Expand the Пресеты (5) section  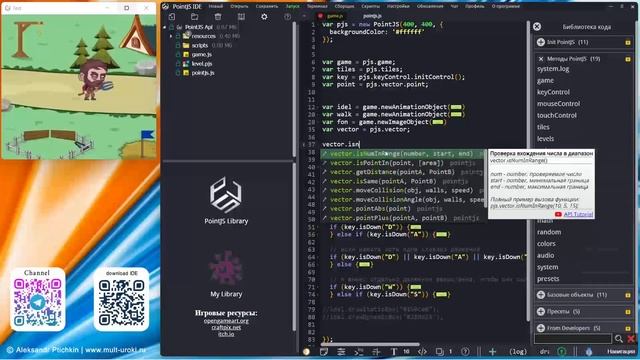click(x=541, y=311)
